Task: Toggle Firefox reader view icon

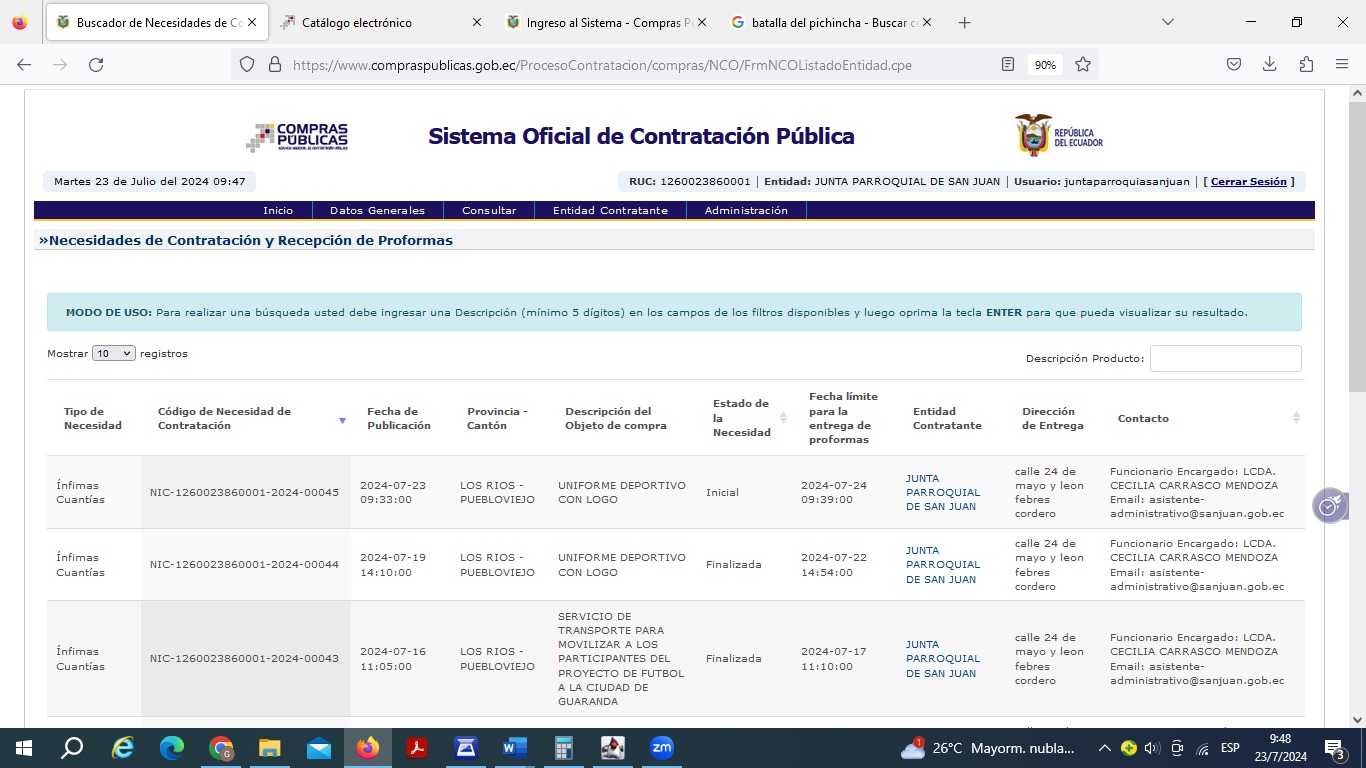Action: point(1008,64)
